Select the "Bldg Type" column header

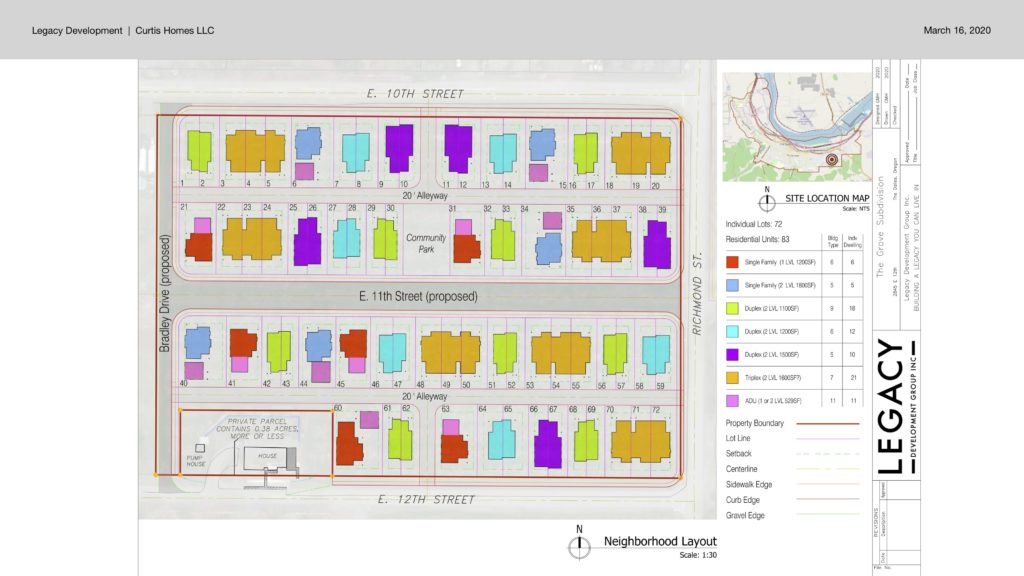click(x=833, y=242)
